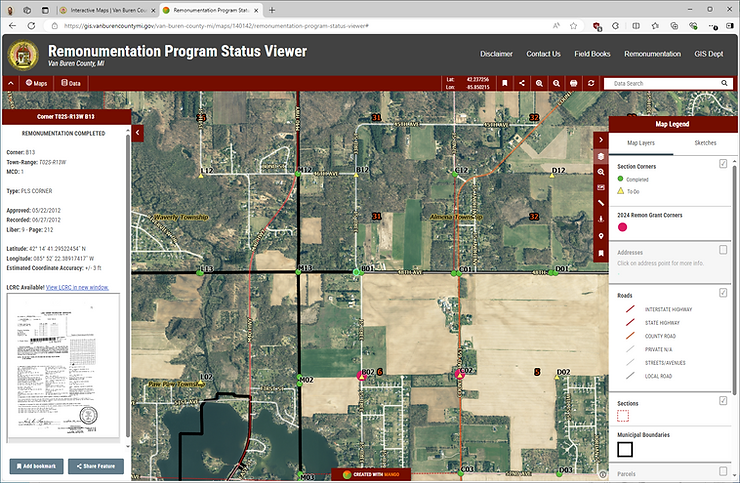Collapse the top toolbar with up chevron
Screen dimensions: 740x483
10,83
